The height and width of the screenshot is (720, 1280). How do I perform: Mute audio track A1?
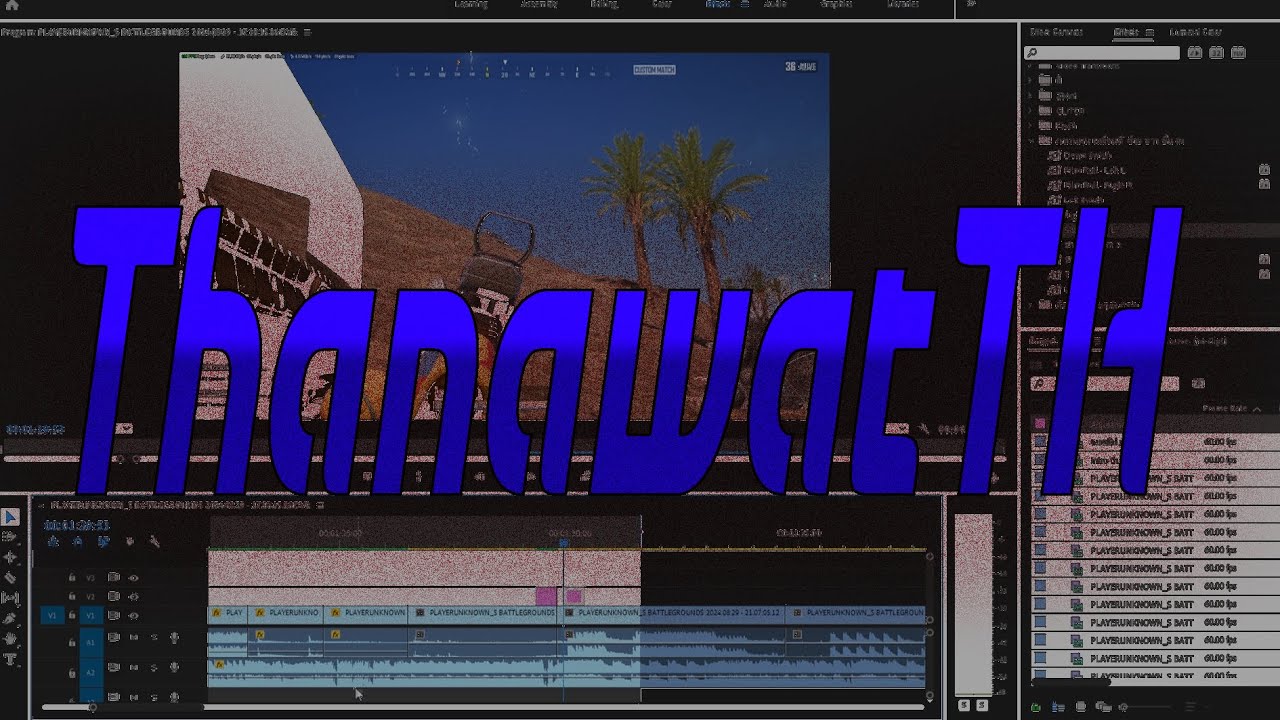tap(134, 637)
